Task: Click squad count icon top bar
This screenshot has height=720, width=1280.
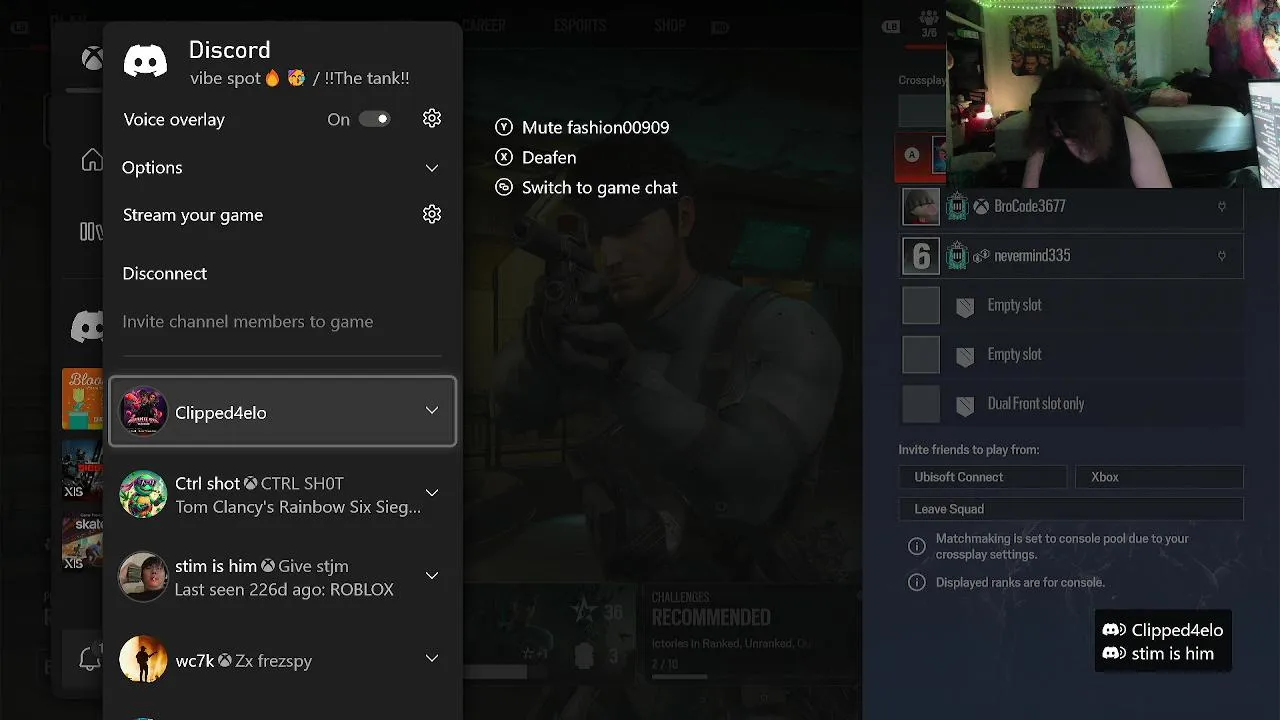Action: pyautogui.click(x=929, y=25)
